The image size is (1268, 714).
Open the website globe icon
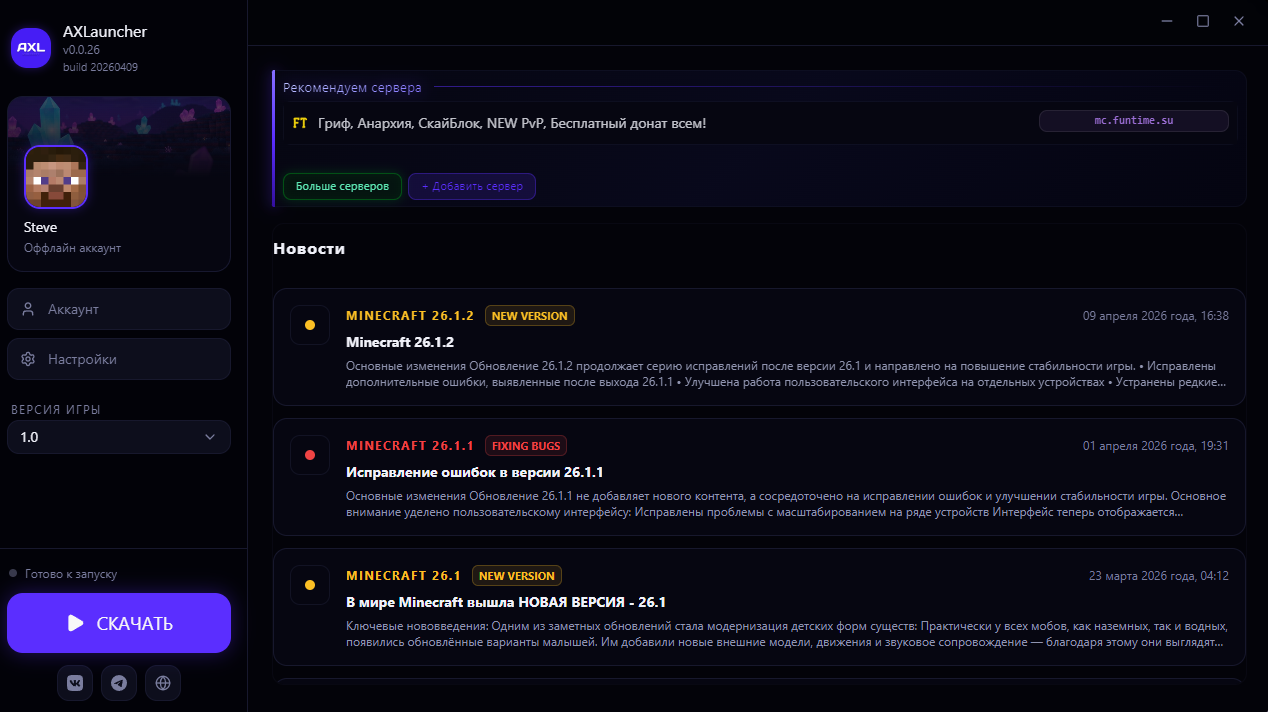(163, 683)
